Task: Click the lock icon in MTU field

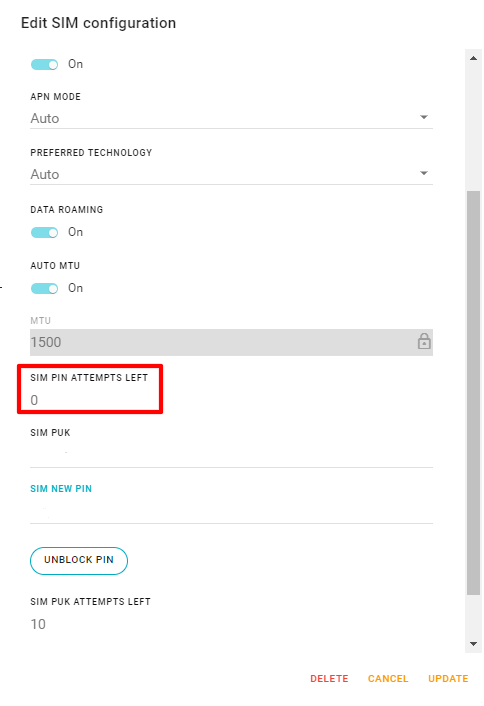Action: (424, 342)
